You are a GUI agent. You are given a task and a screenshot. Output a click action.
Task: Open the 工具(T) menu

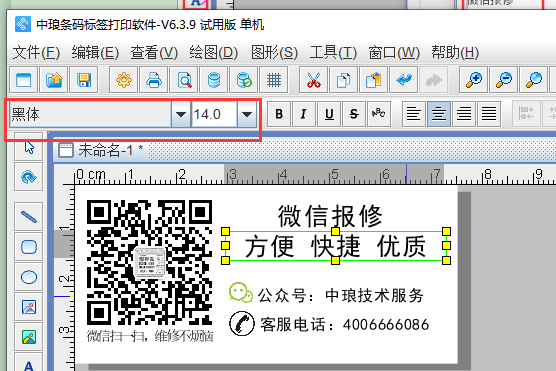pyautogui.click(x=333, y=53)
